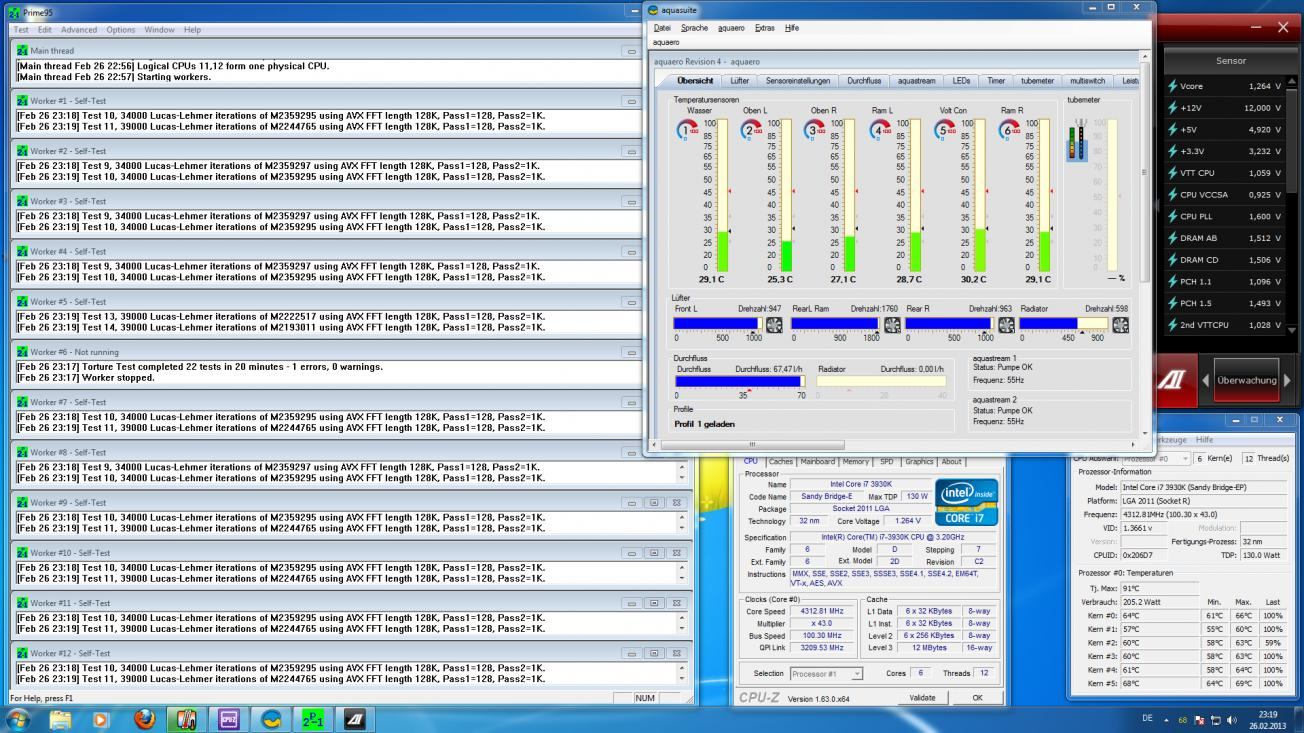Click the Radiator fan icon
Screen dimensions: 1304x733
1120,324
